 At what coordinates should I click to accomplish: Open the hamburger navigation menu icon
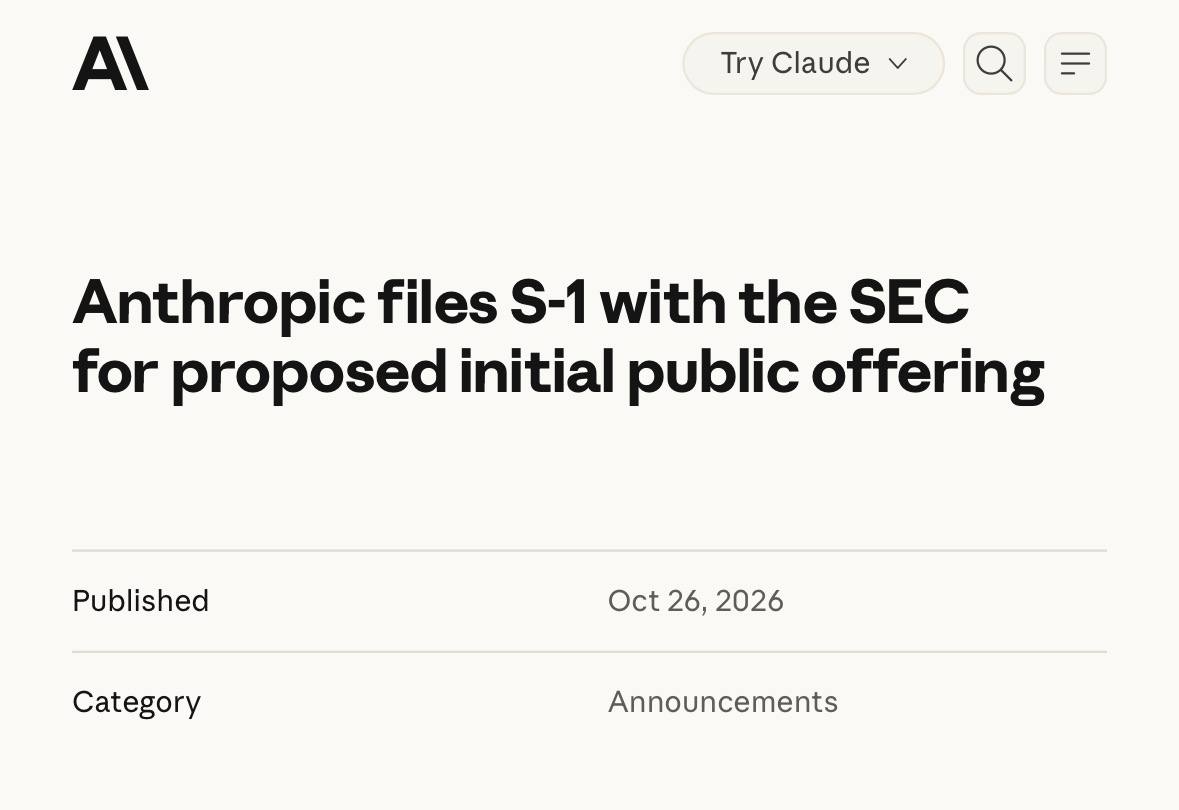(1075, 63)
